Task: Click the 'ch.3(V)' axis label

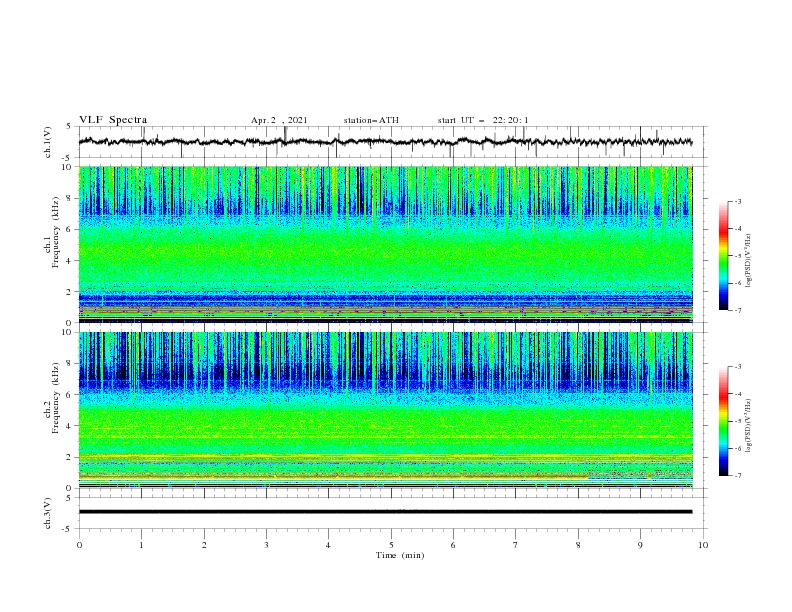Action: tap(48, 513)
